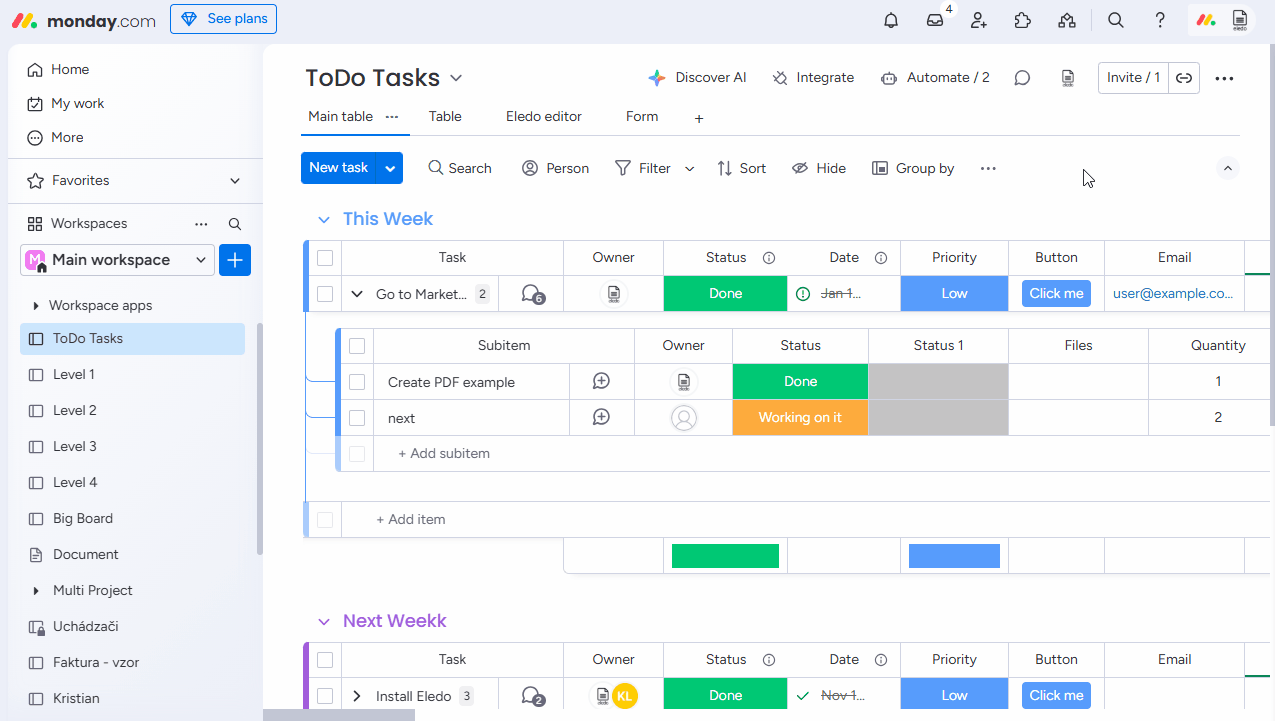Viewport: 1275px width, 721px height.
Task: Collapse the This Week group
Action: point(323,219)
